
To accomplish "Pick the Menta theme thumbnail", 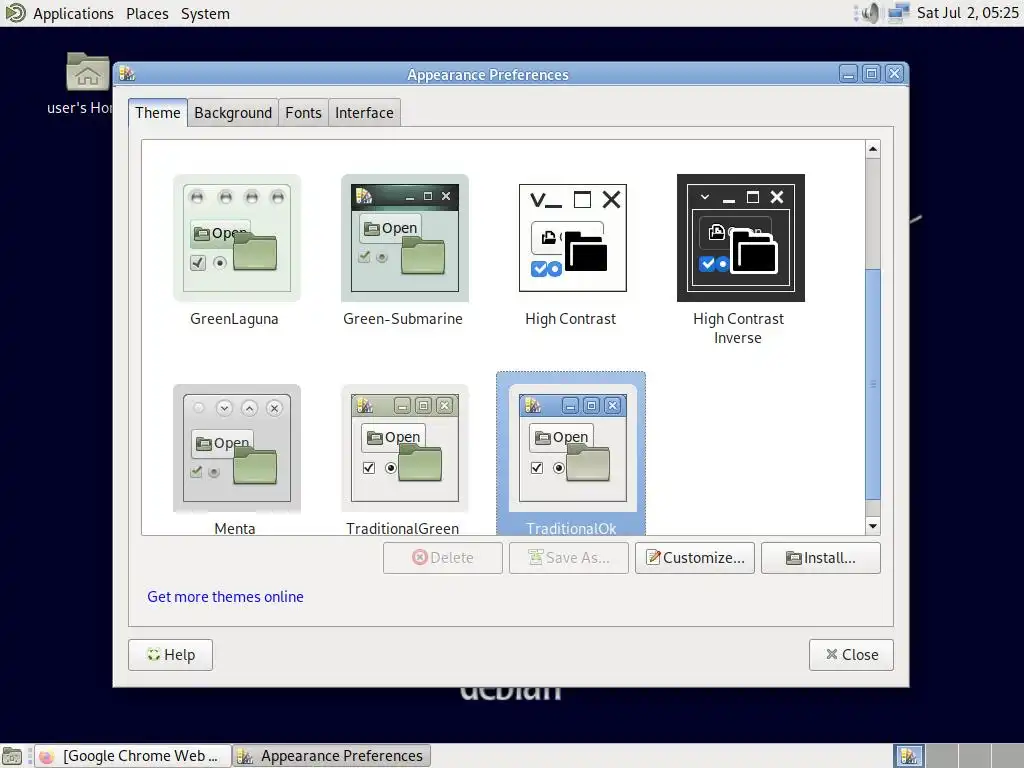I will [236, 448].
